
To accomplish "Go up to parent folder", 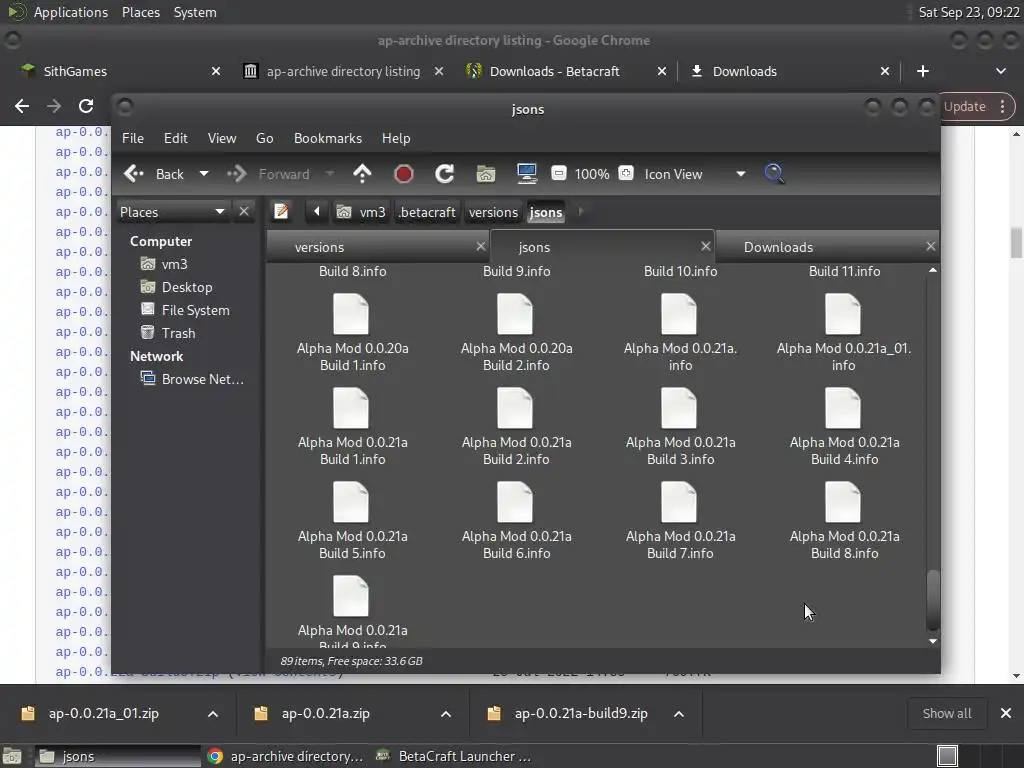I will click(x=362, y=174).
